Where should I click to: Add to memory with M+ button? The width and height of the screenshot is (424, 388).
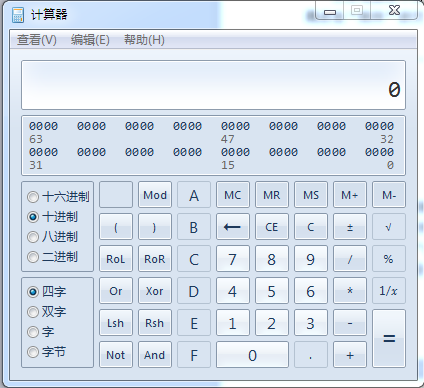[x=350, y=195]
